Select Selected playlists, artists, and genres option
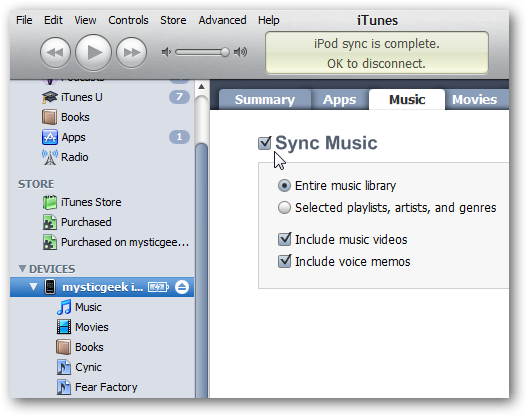Viewport: 527px width, 416px height. tap(284, 208)
